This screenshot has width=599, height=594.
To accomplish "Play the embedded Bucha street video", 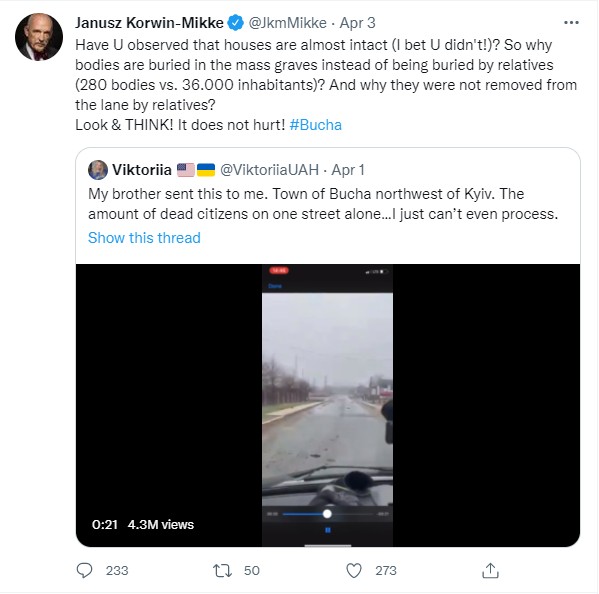I will pos(328,405).
